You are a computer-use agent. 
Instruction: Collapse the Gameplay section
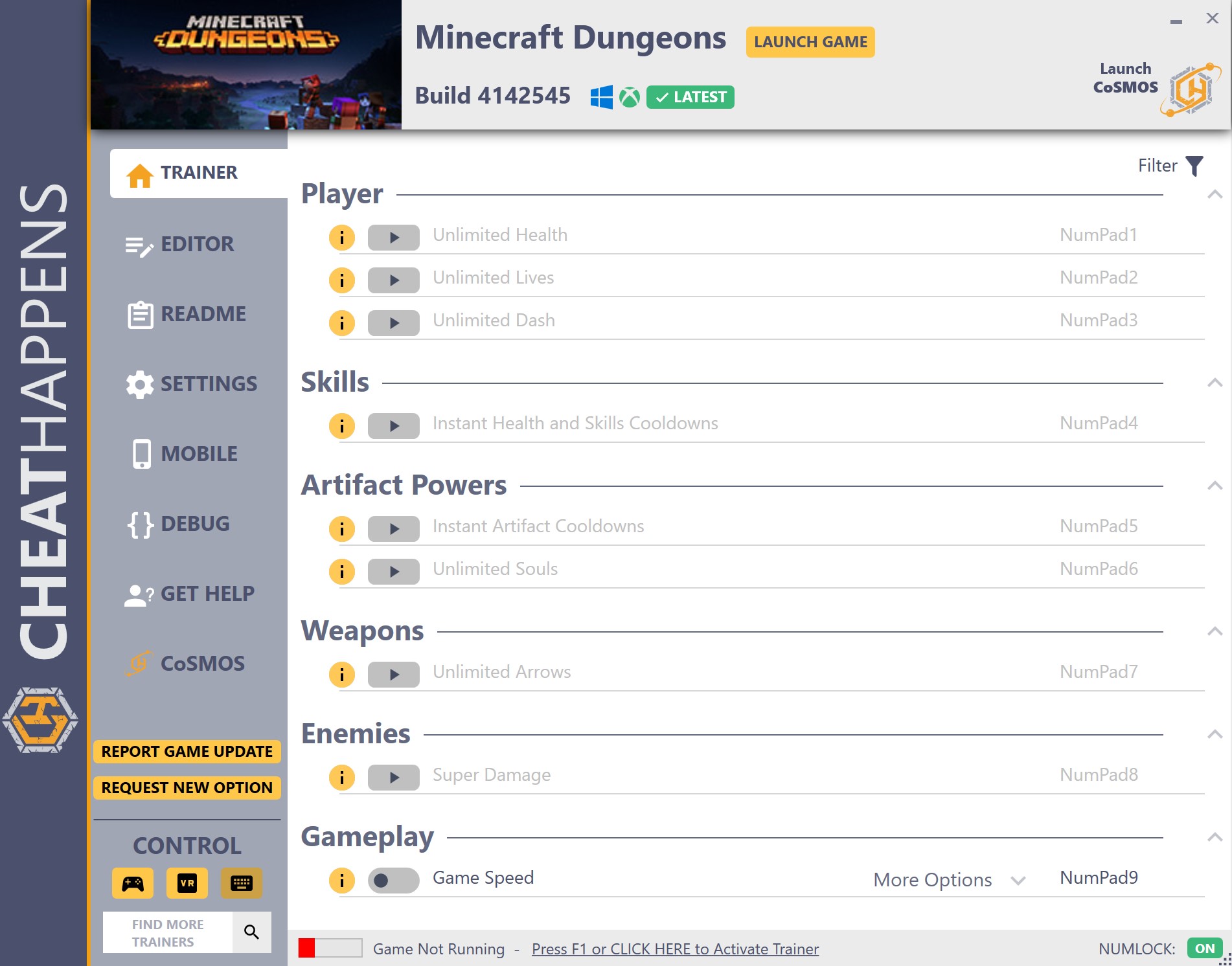click(1215, 837)
